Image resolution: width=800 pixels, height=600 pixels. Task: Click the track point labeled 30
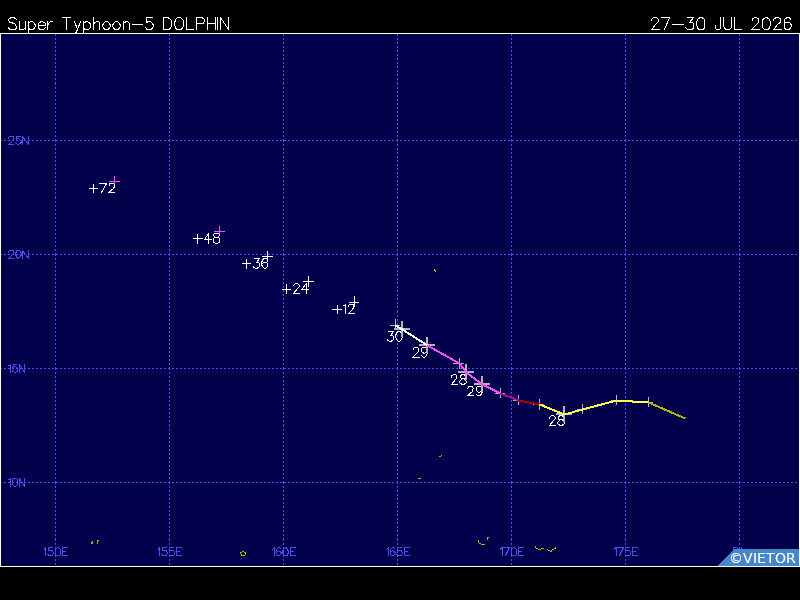click(x=402, y=329)
